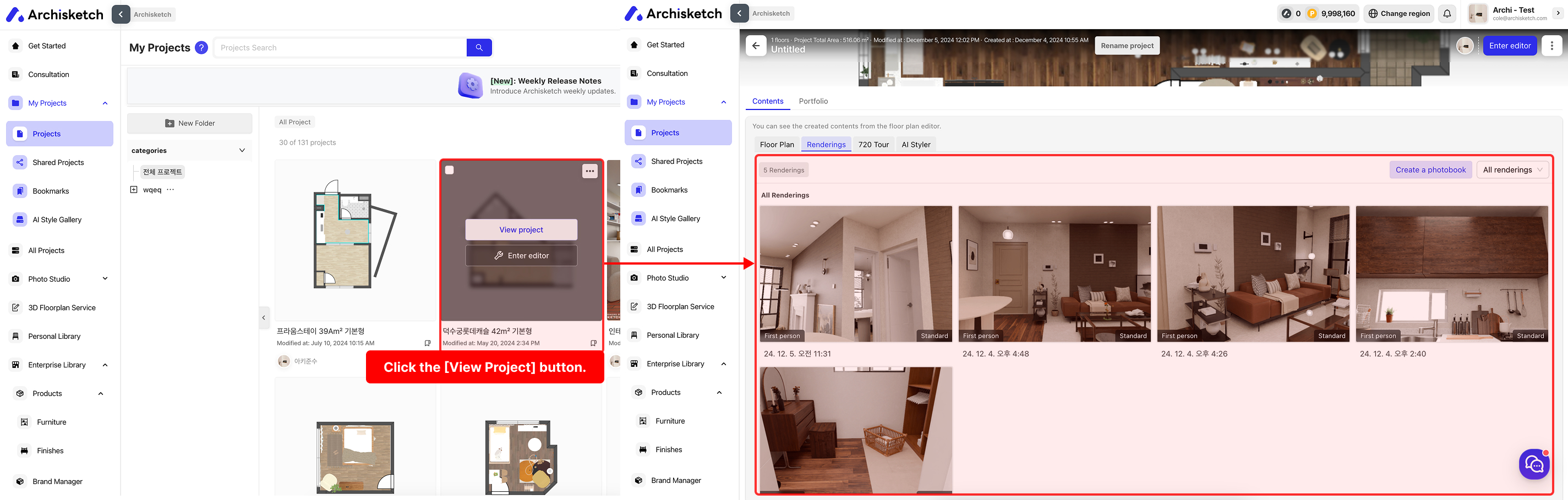This screenshot has width=1568, height=500.
Task: Open rendering dated 24. 12. 4. 오후 4:48
Action: coord(1055,274)
